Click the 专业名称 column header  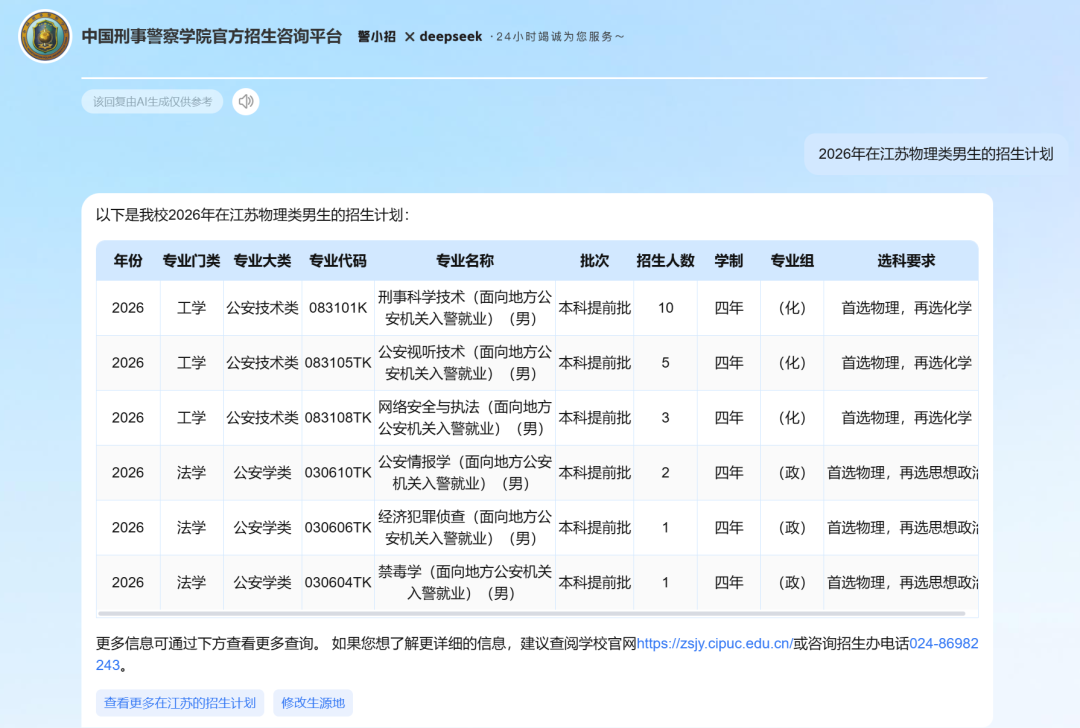[x=465, y=260]
